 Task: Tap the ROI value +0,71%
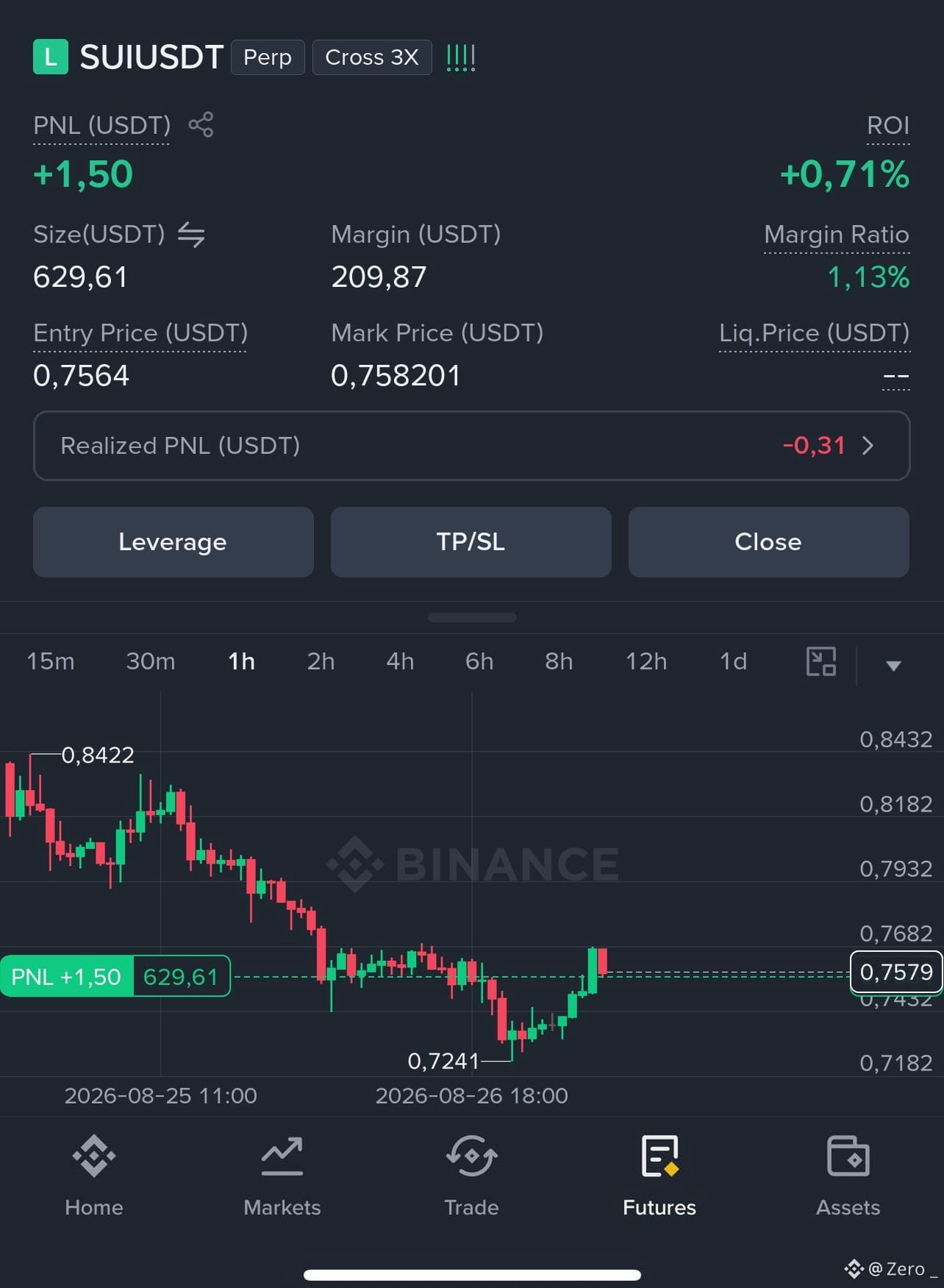point(845,174)
